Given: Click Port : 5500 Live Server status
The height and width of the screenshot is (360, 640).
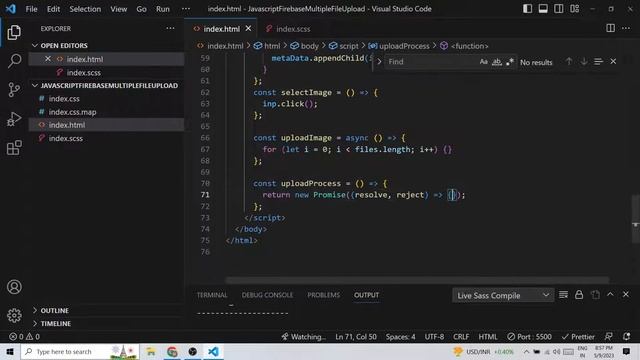Looking at the screenshot, I should (529, 337).
